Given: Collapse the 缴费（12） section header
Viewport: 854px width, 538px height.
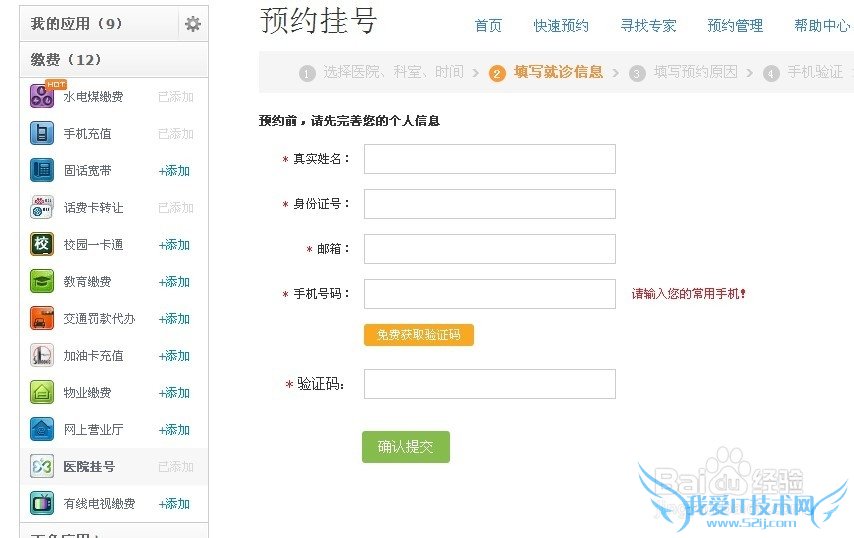Looking at the screenshot, I should [66, 60].
